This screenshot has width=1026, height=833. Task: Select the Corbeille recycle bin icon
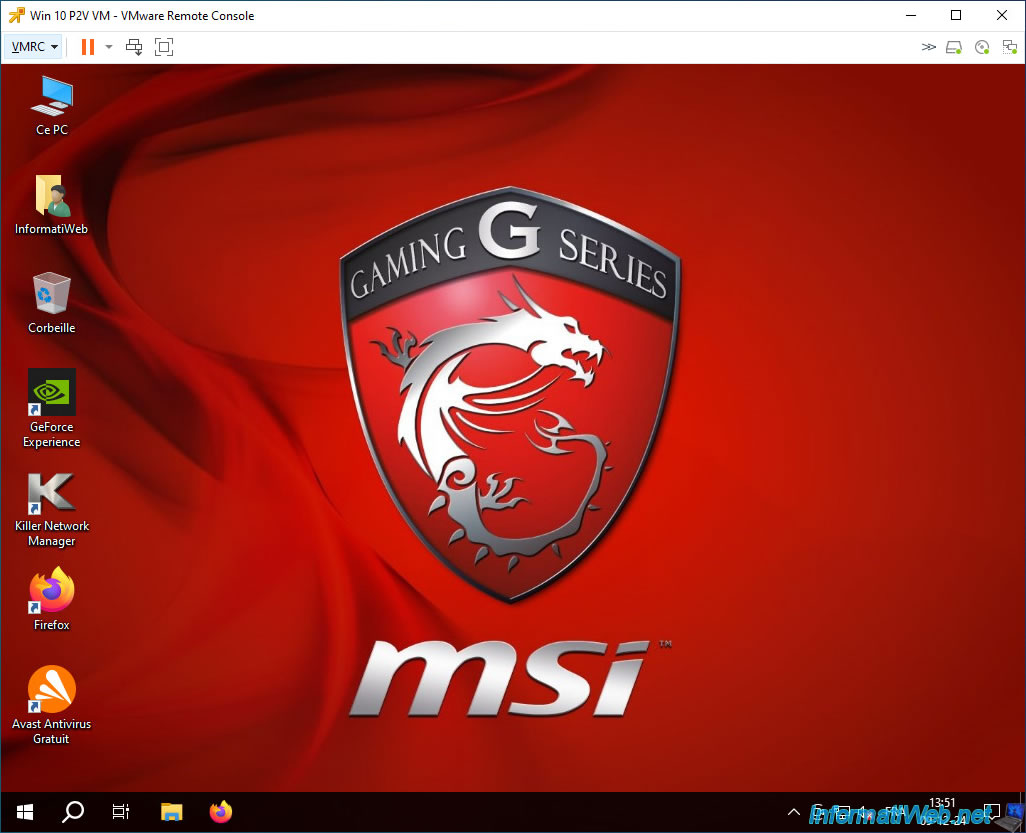(52, 303)
